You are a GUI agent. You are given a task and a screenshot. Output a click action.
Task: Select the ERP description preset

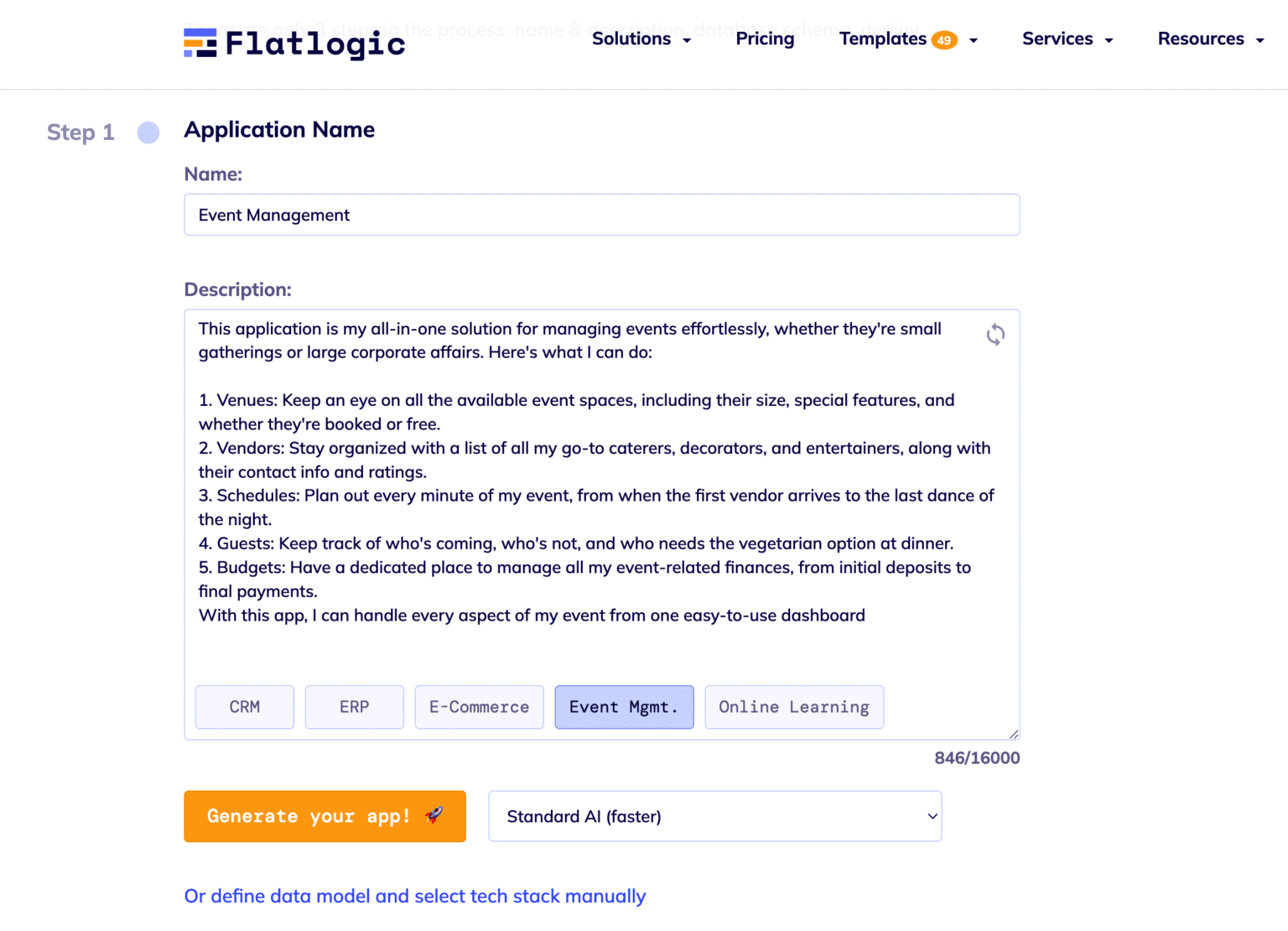coord(354,707)
